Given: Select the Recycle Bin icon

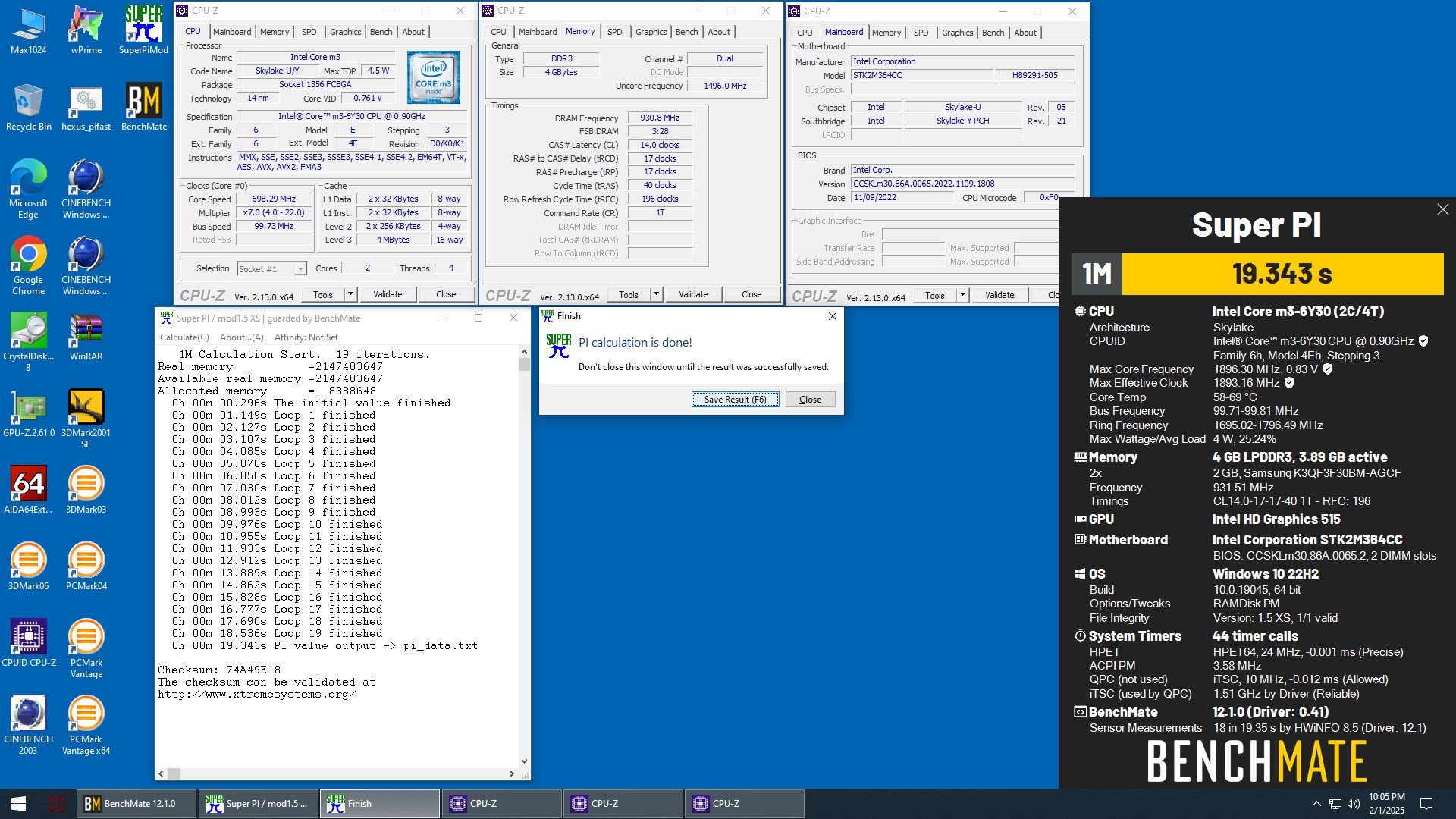Looking at the screenshot, I should click(28, 107).
